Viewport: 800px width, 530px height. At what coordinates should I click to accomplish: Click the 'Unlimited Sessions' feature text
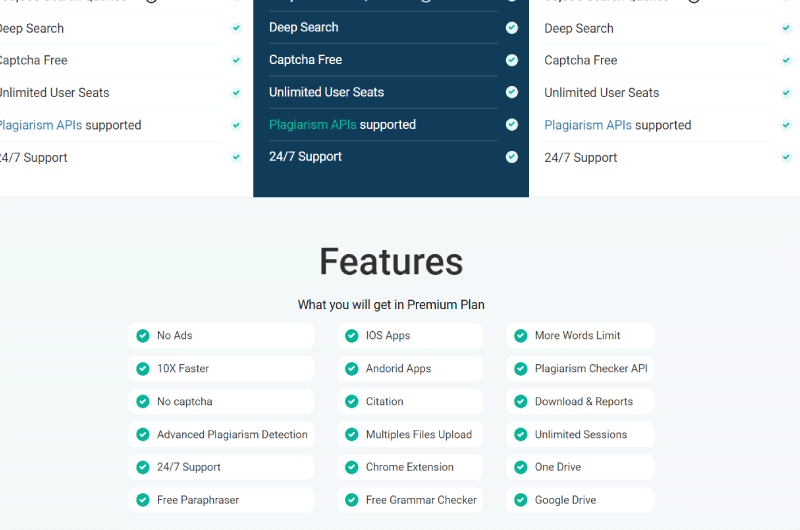point(581,435)
